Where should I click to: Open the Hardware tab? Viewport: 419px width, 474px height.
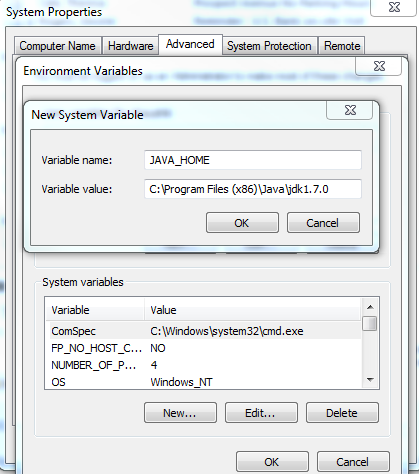click(130, 46)
